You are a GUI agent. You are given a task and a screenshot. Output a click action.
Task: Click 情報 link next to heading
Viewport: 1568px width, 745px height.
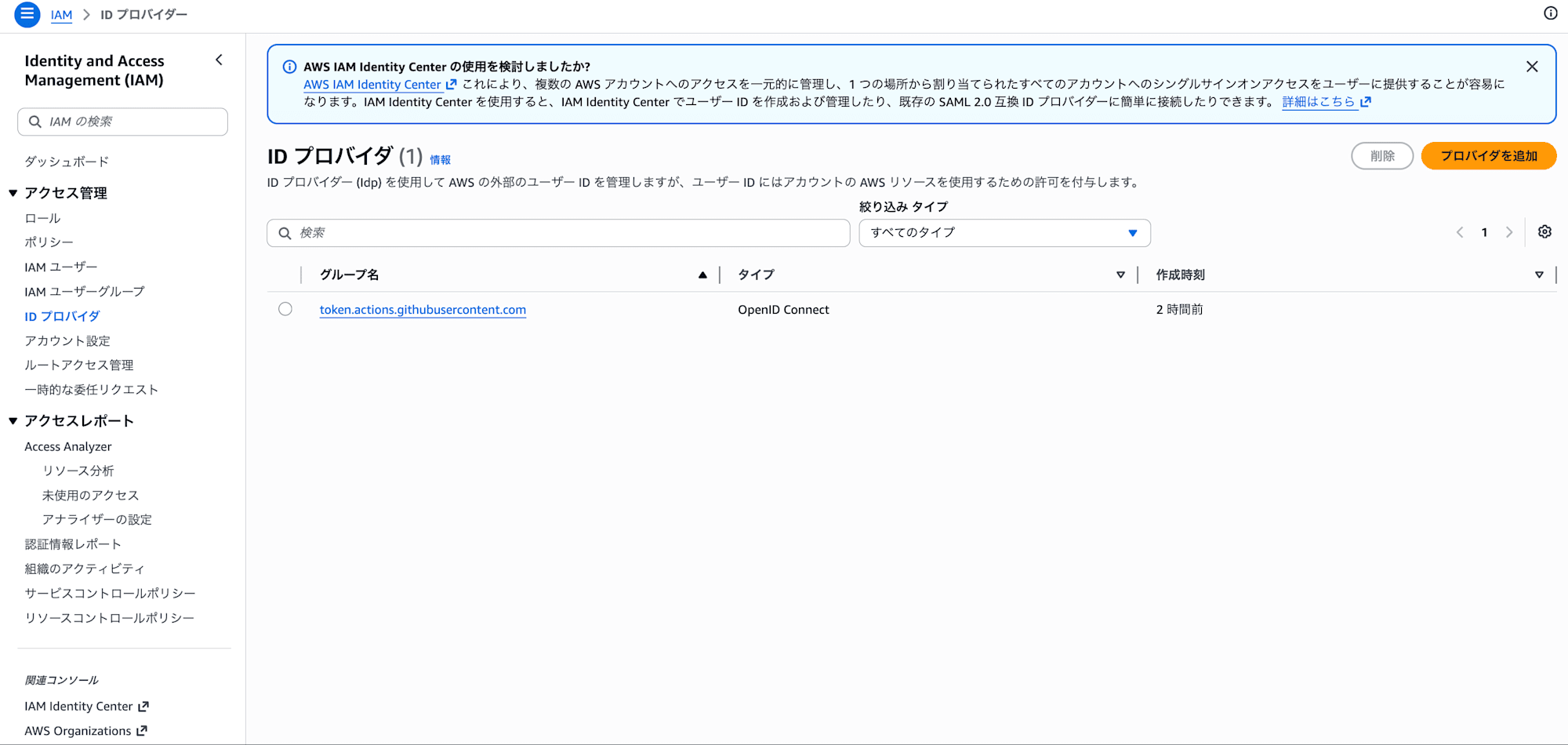(x=440, y=160)
